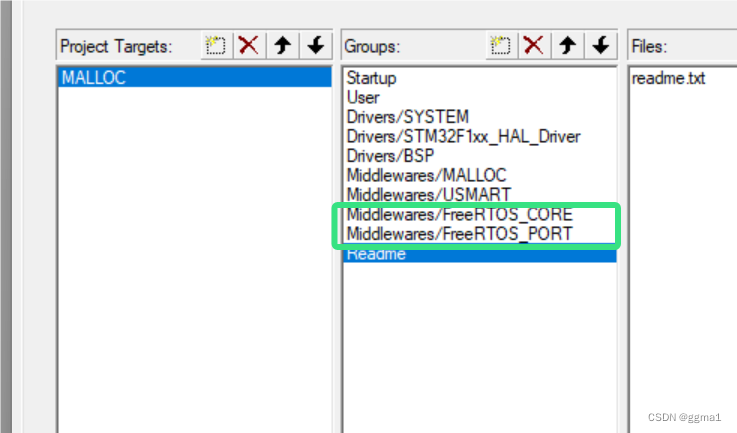Viewport: 737px width, 433px height.
Task: Select the Drivers/SYSTEM group
Action: 479,117
